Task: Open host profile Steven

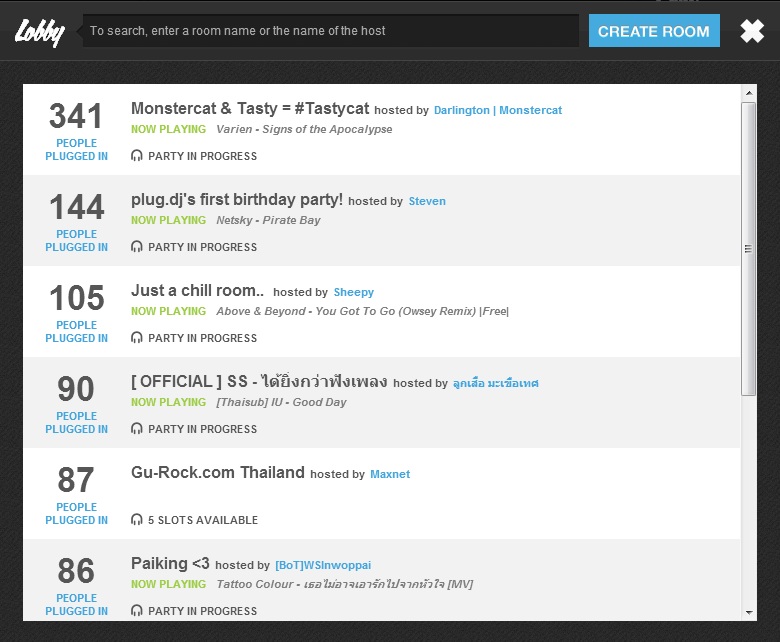Action: [x=427, y=201]
